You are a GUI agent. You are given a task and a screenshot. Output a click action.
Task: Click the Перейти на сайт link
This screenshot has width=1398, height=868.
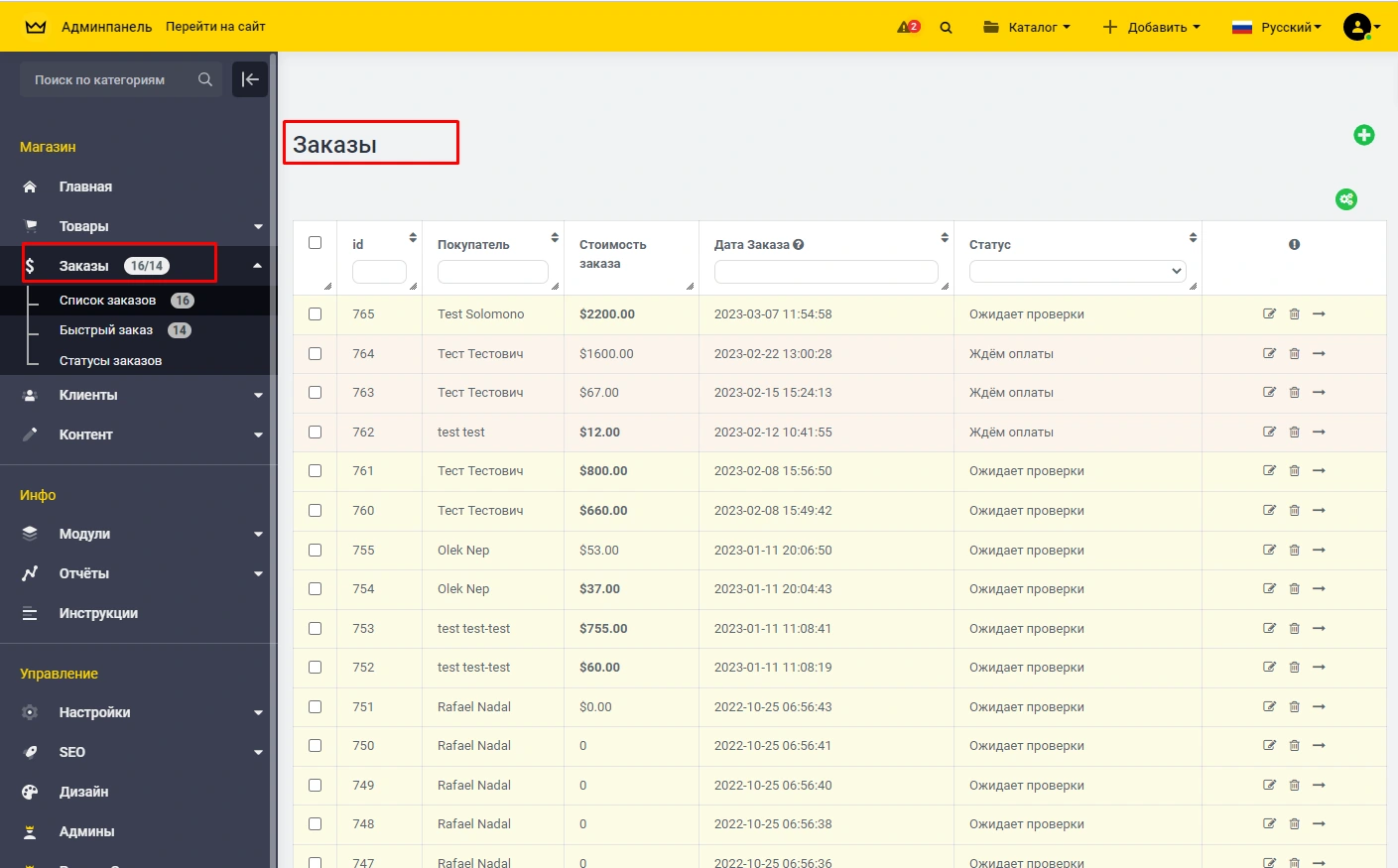pos(215,27)
